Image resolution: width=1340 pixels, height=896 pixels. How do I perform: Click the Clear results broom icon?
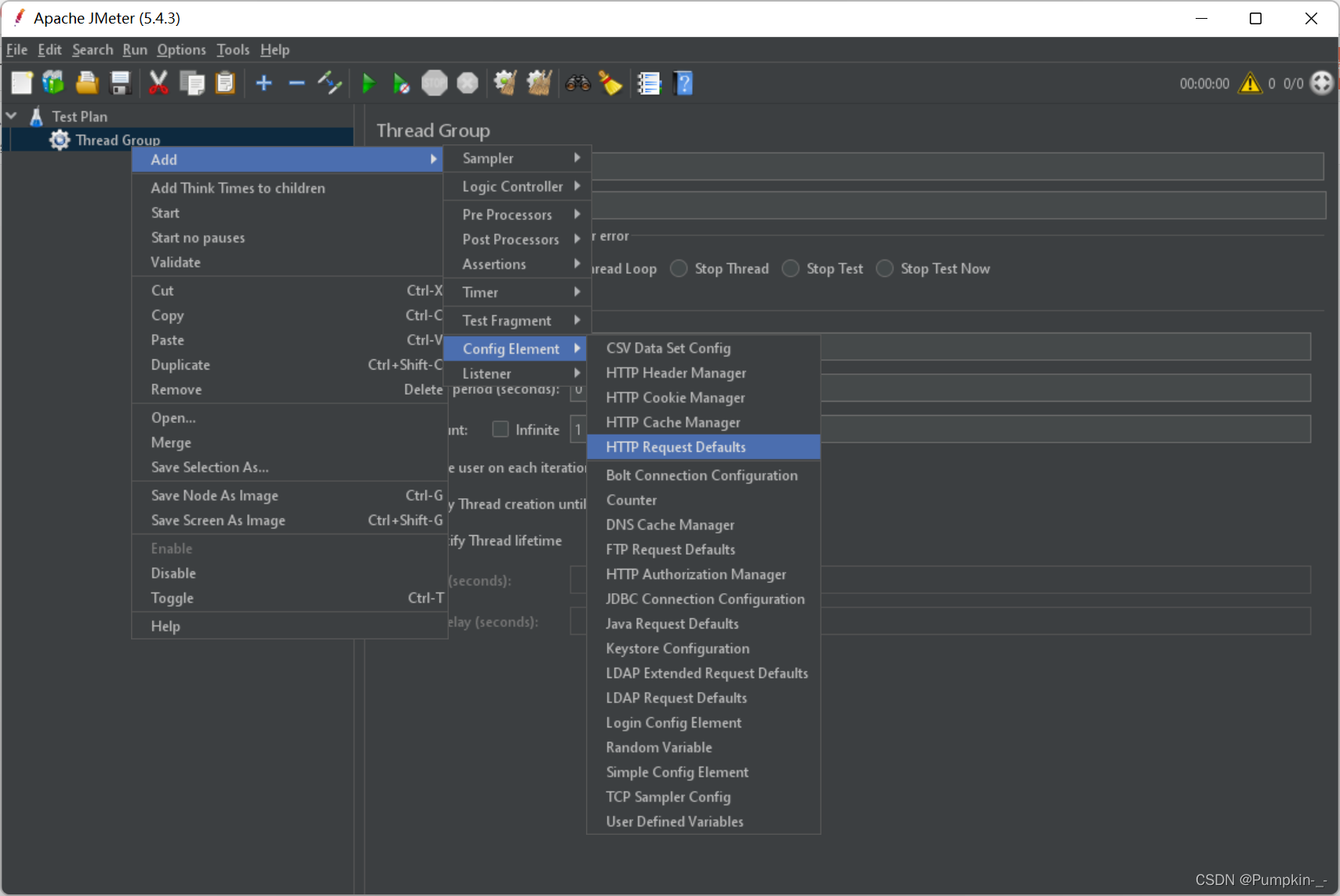(x=505, y=82)
